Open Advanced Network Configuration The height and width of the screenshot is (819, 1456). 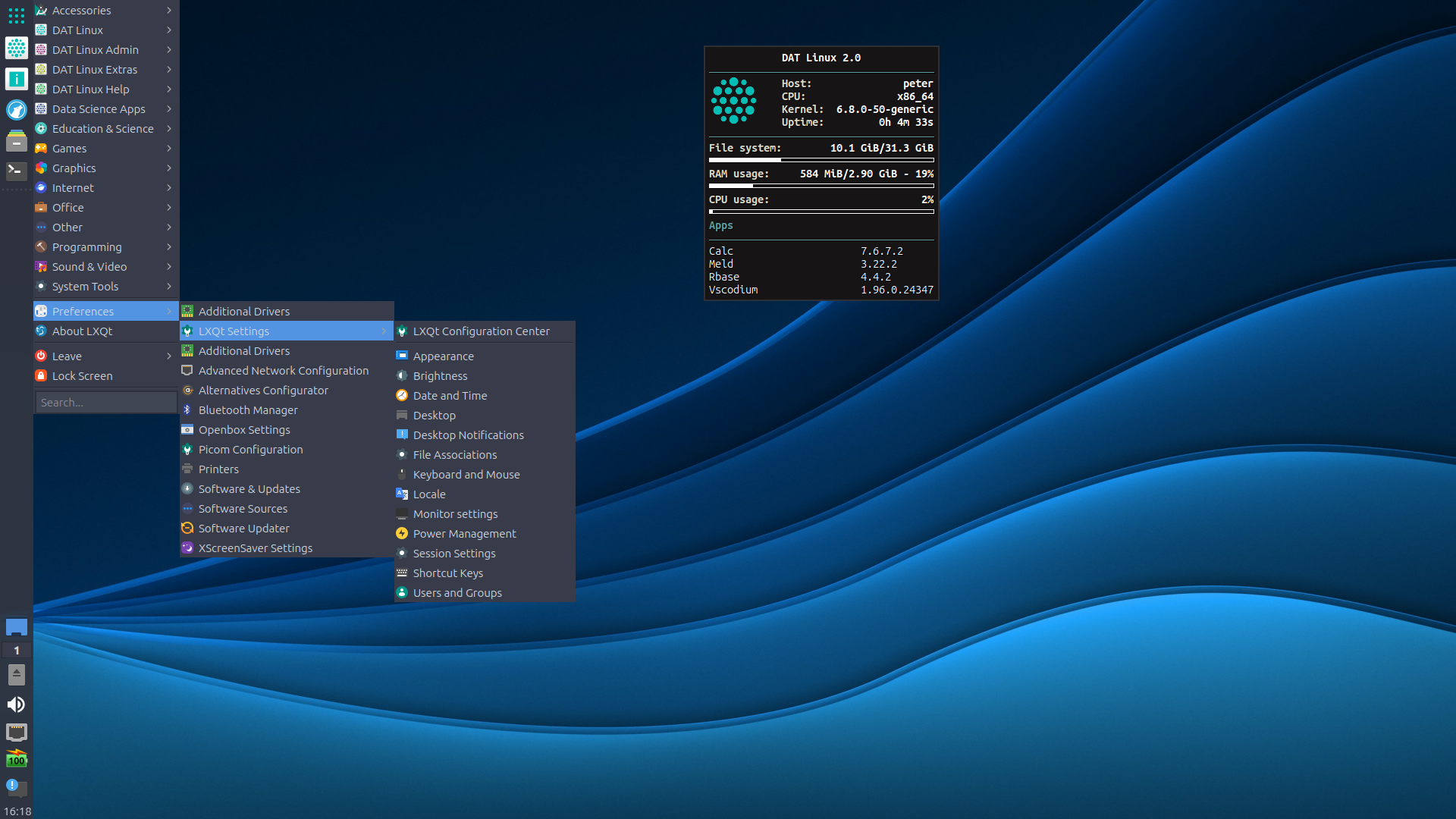tap(287, 370)
